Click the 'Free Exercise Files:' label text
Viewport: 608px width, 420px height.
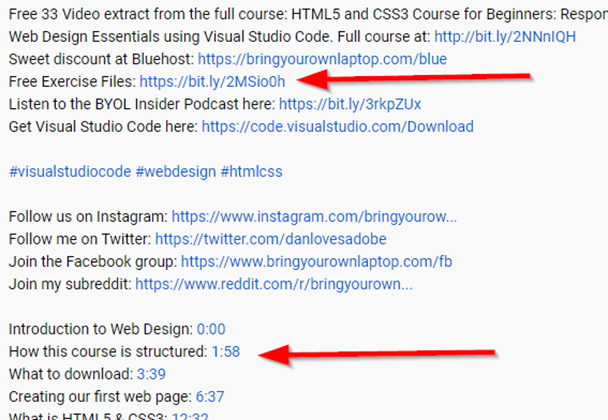coord(73,82)
